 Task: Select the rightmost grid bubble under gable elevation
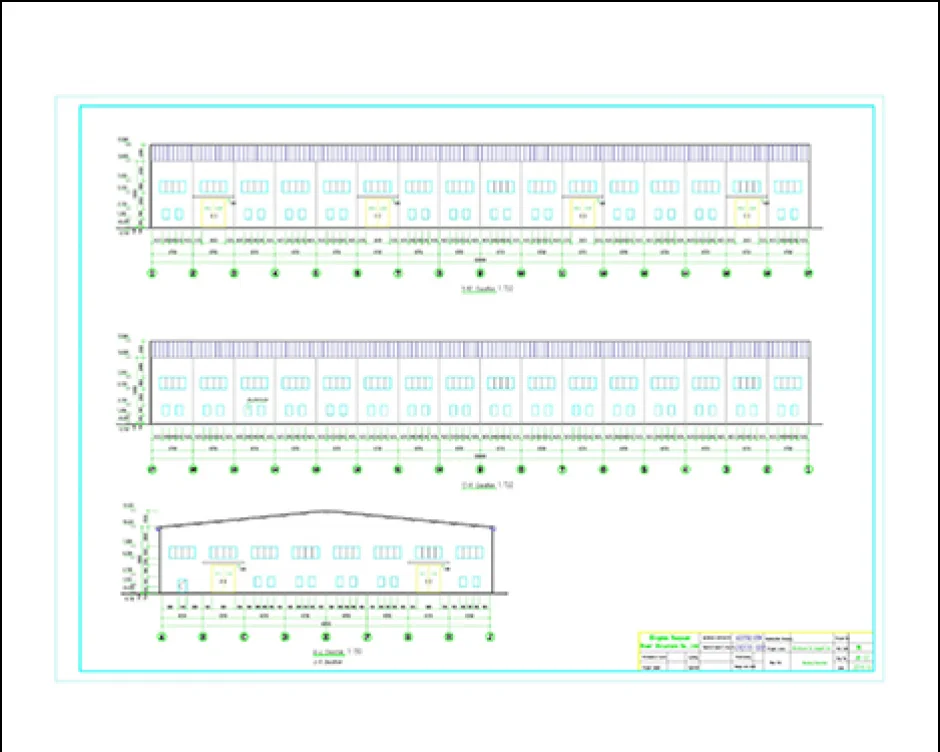pyautogui.click(x=490, y=636)
